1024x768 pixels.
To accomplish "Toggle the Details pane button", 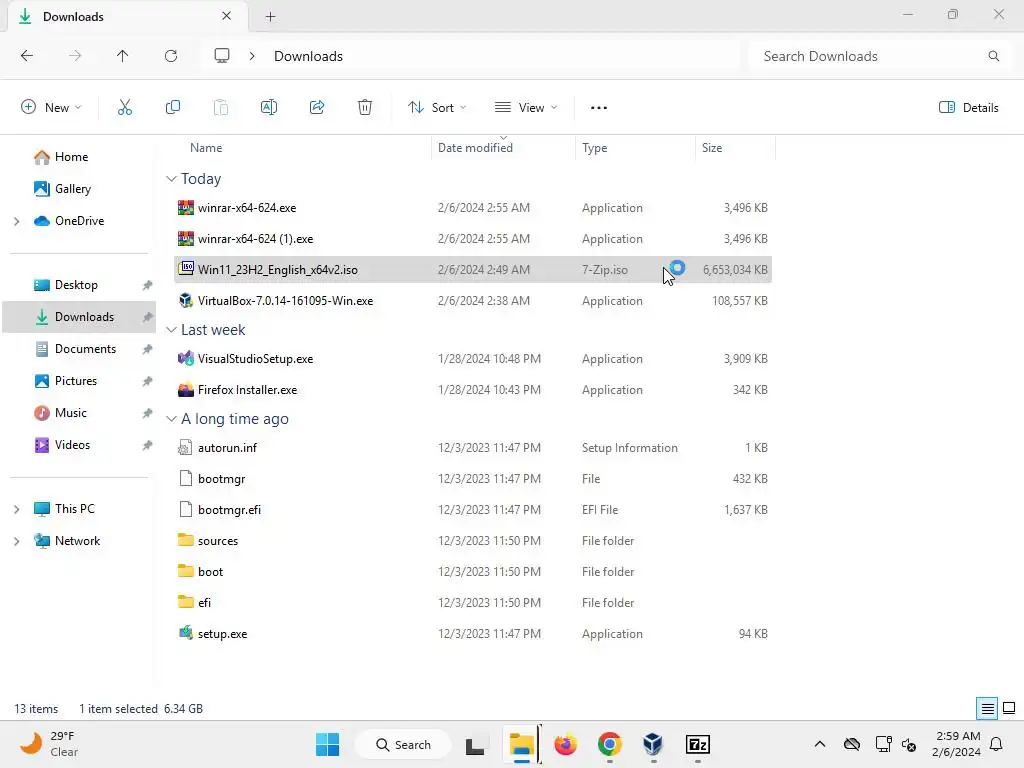I will click(968, 108).
